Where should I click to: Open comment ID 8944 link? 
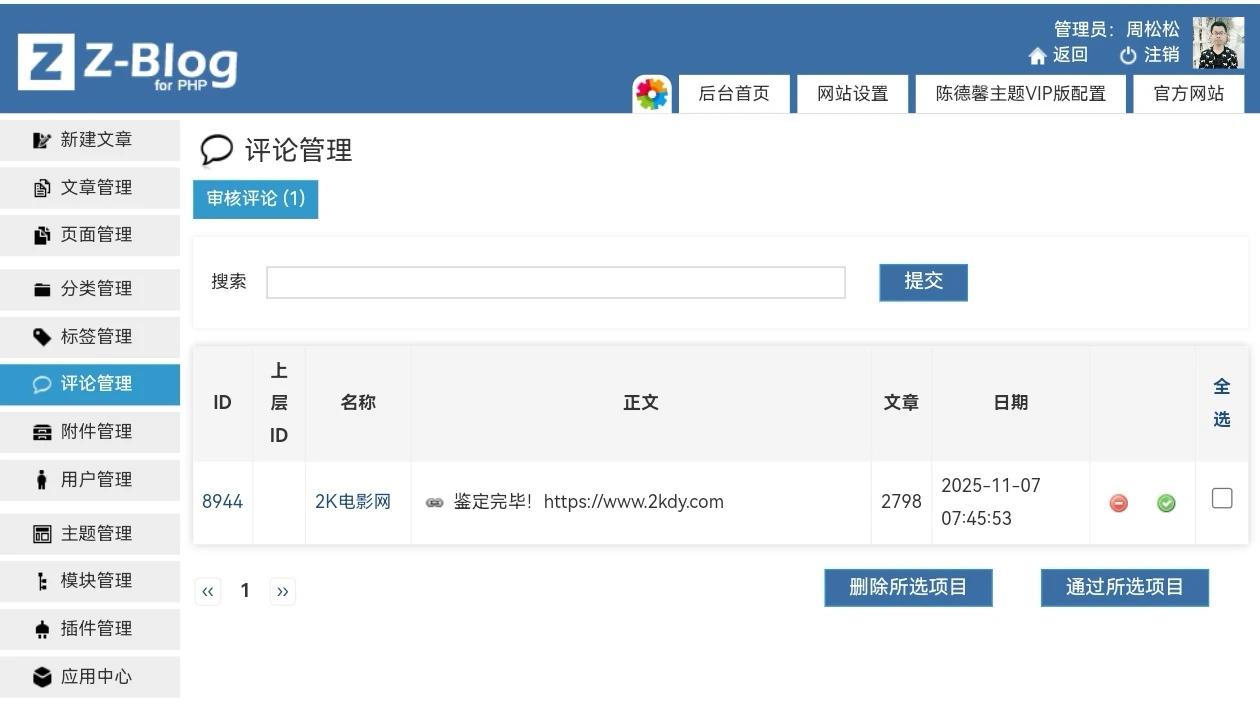(x=222, y=502)
